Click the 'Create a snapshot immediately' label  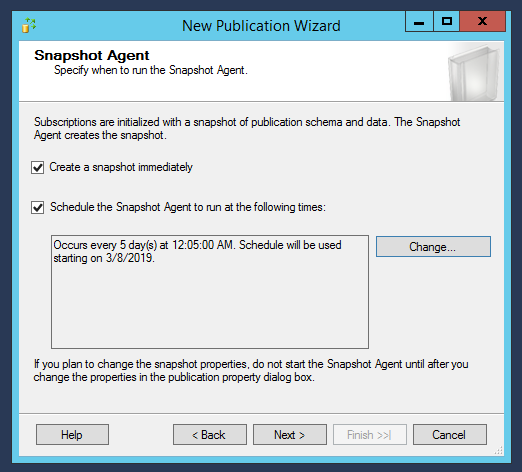click(121, 167)
